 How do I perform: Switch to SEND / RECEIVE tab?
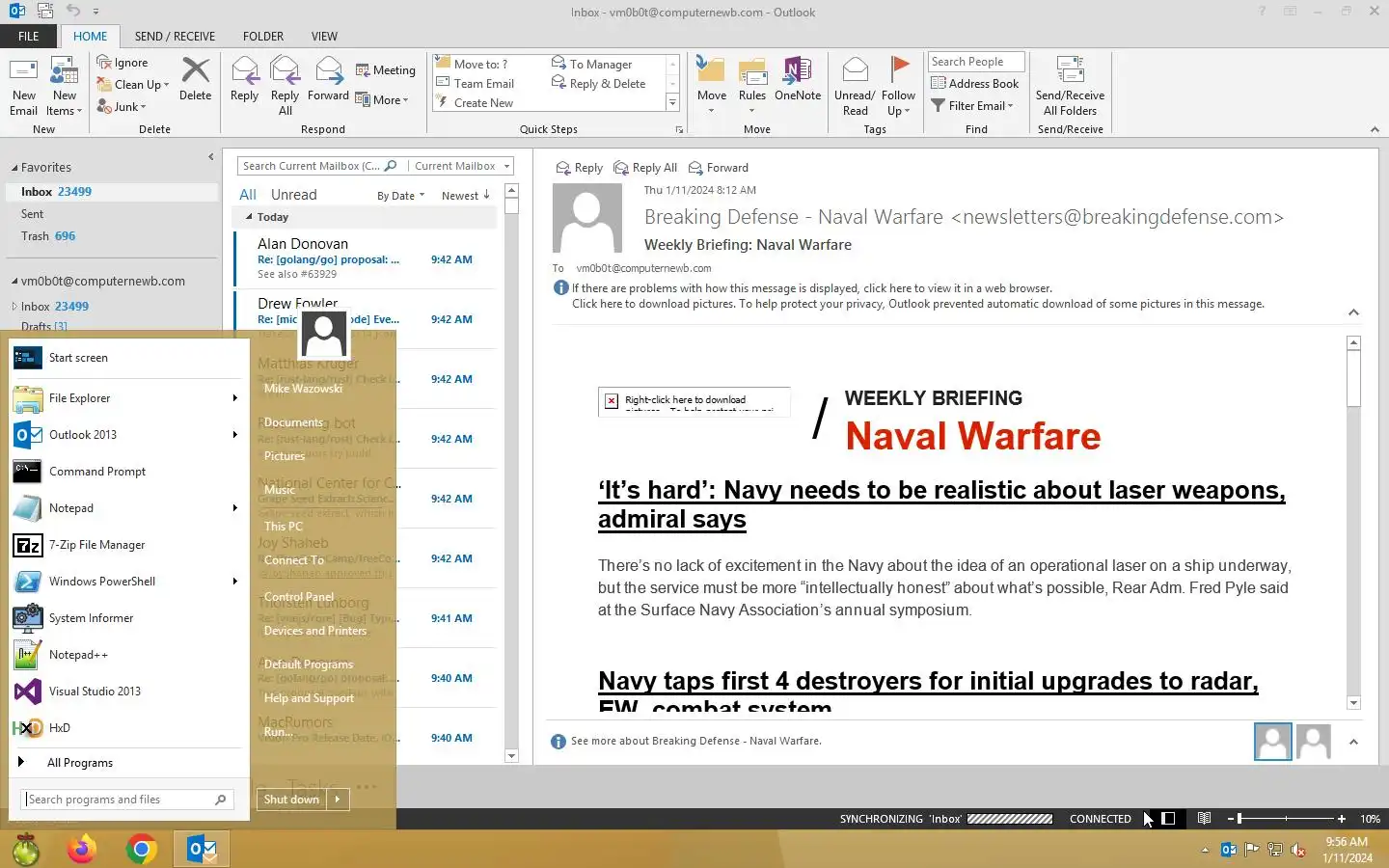175,37
